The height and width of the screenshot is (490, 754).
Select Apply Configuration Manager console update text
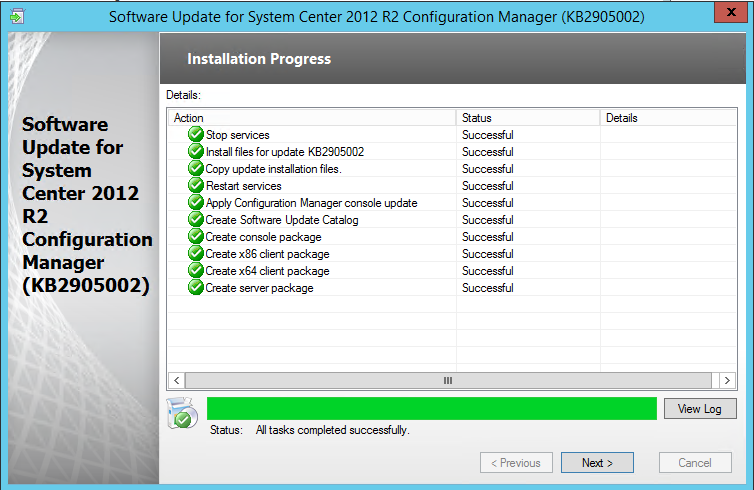(x=311, y=203)
